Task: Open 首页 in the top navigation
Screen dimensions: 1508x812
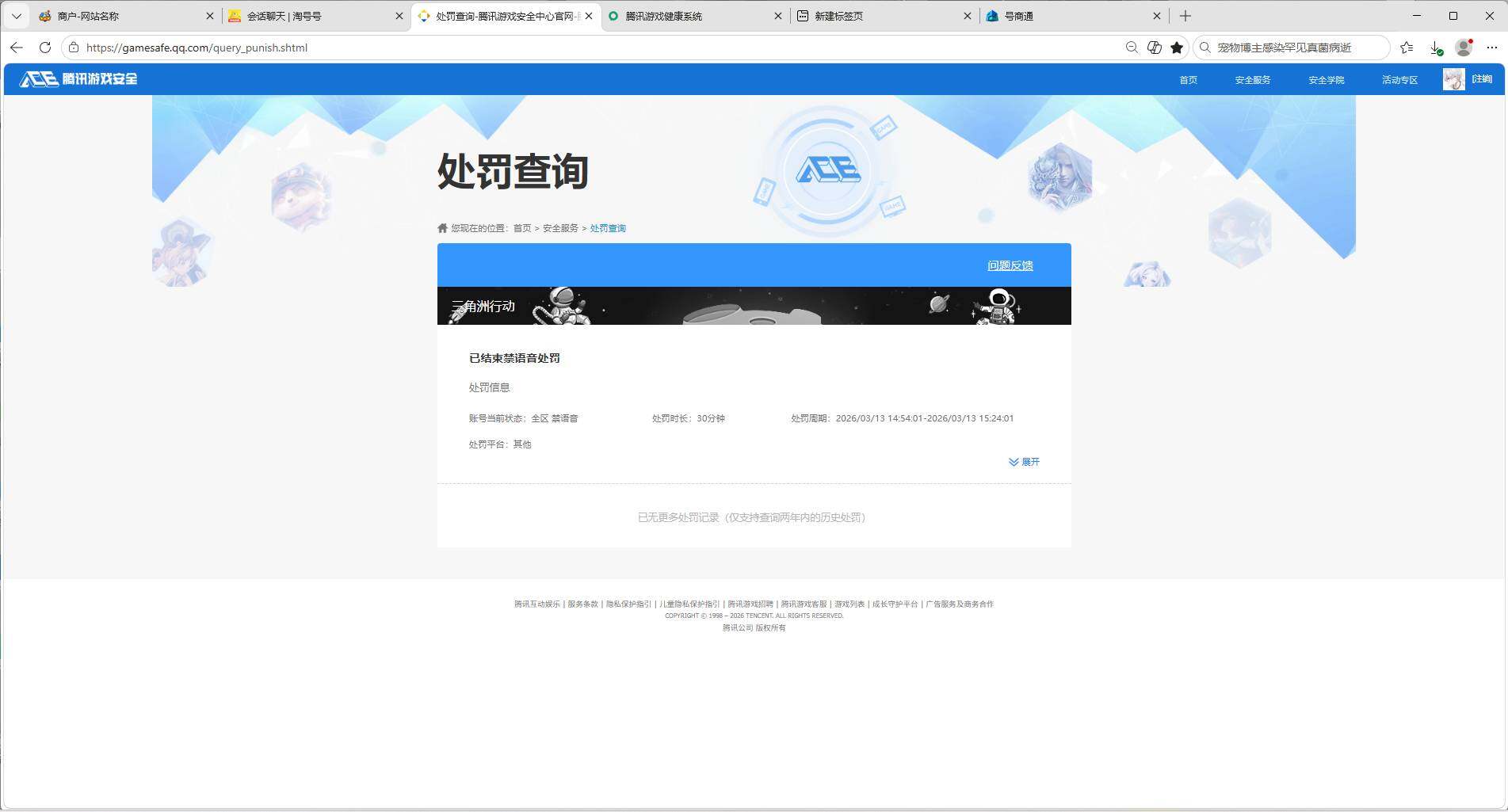Action: pyautogui.click(x=1188, y=80)
